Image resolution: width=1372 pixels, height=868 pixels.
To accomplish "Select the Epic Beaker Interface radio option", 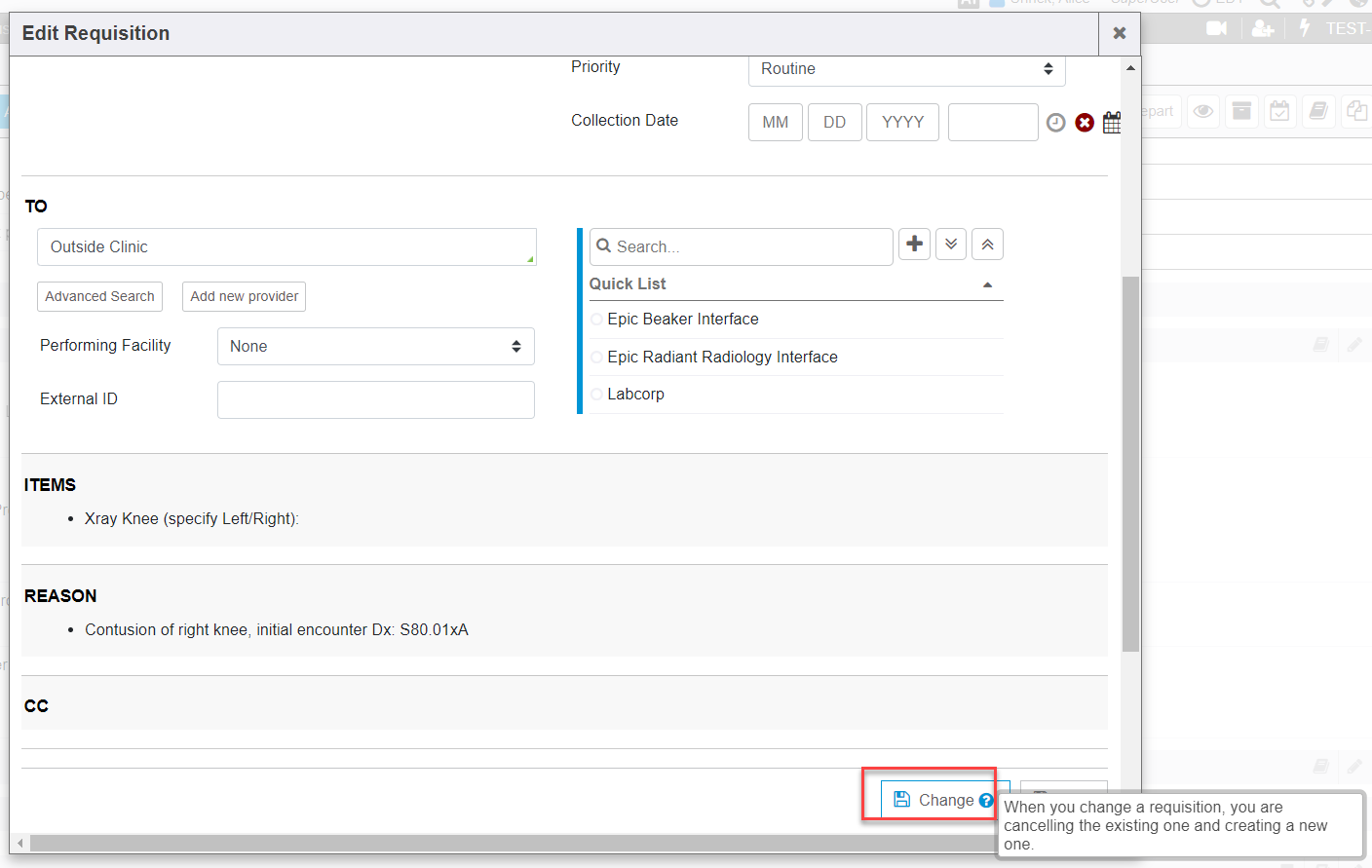I will click(596, 320).
